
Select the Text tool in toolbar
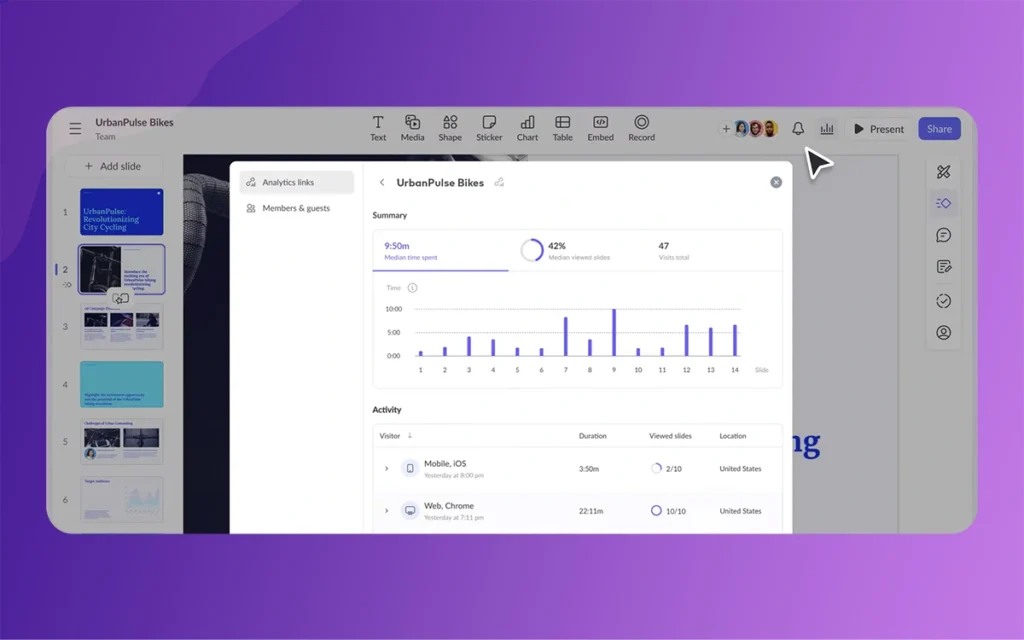378,128
